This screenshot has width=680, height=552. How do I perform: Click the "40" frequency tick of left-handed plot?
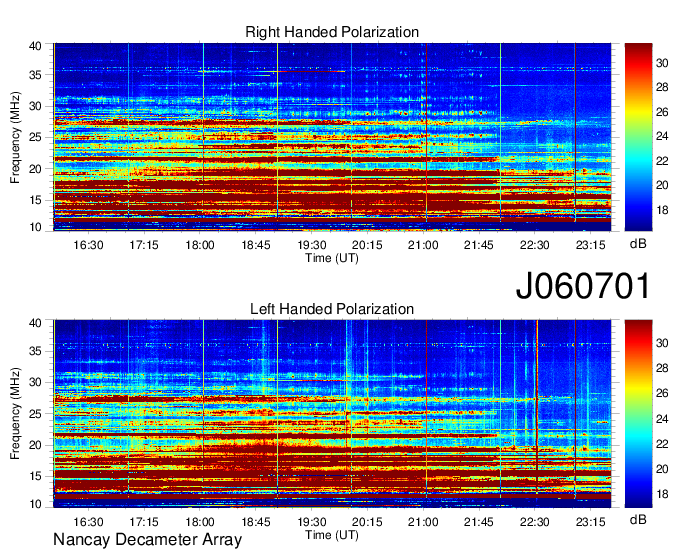35,323
